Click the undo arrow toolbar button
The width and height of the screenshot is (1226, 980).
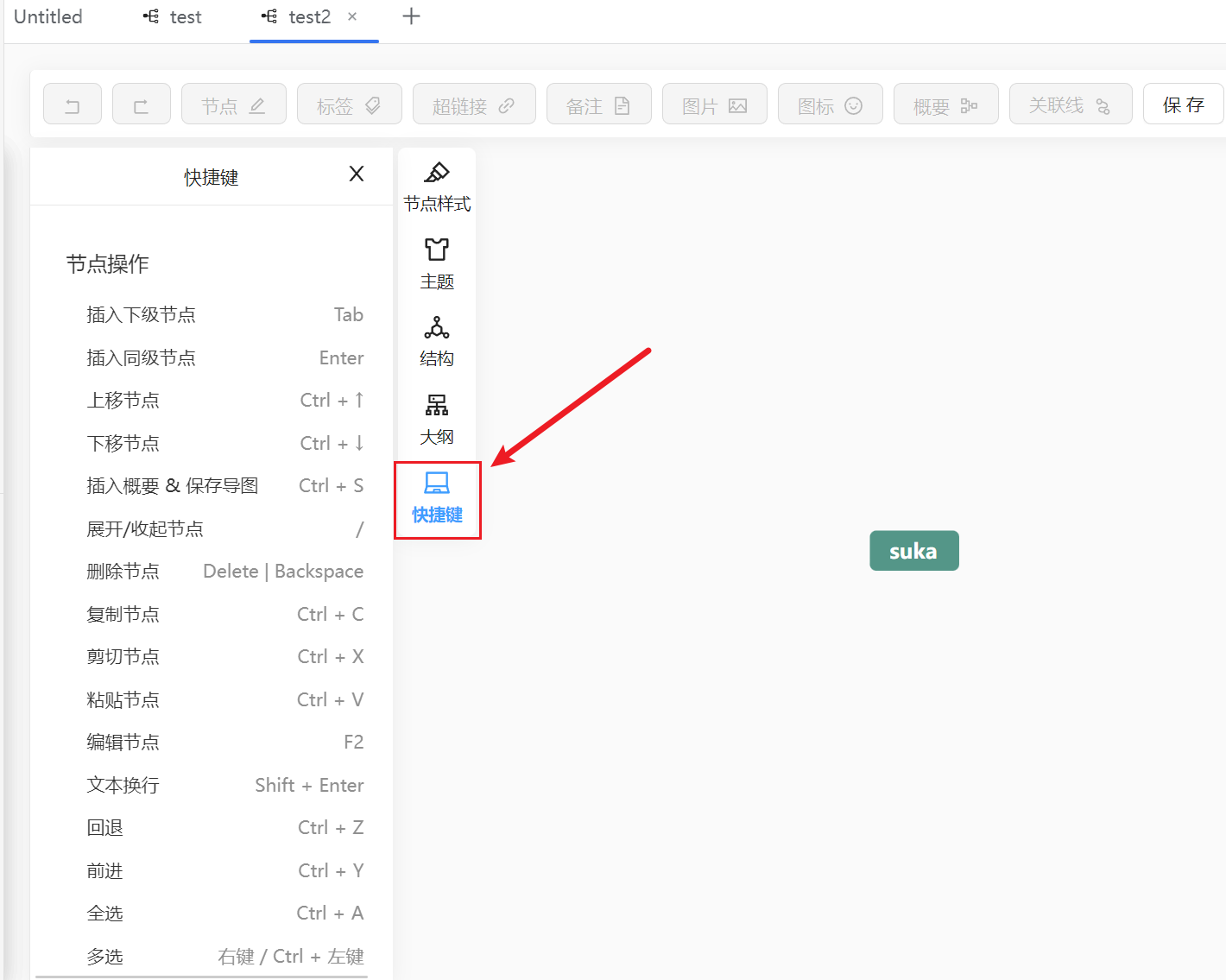pyautogui.click(x=73, y=104)
